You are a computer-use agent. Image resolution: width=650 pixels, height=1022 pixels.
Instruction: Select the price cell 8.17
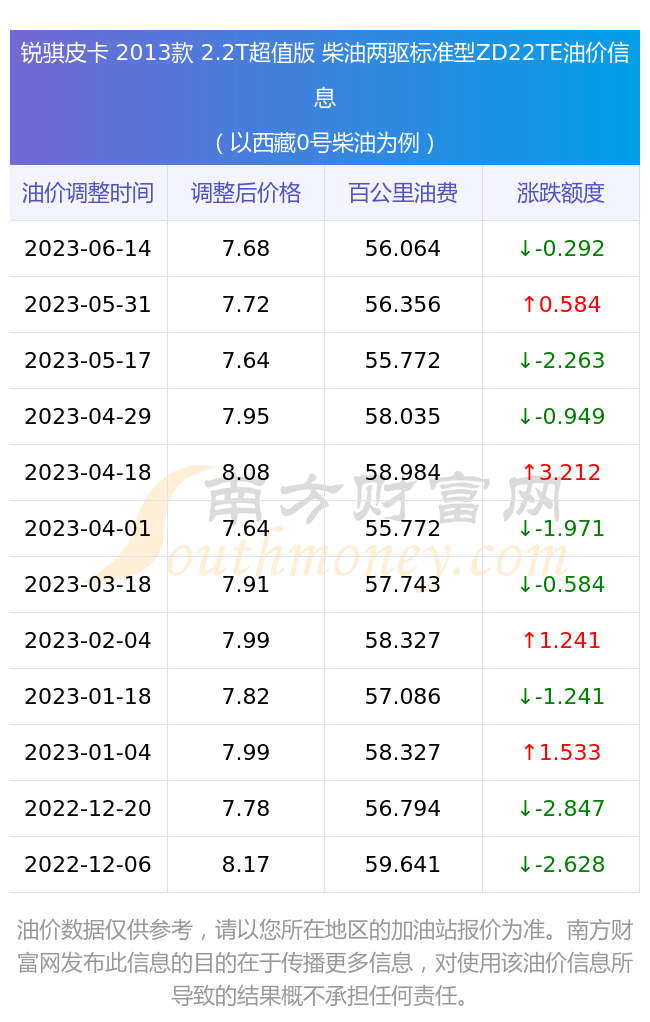coord(246,864)
